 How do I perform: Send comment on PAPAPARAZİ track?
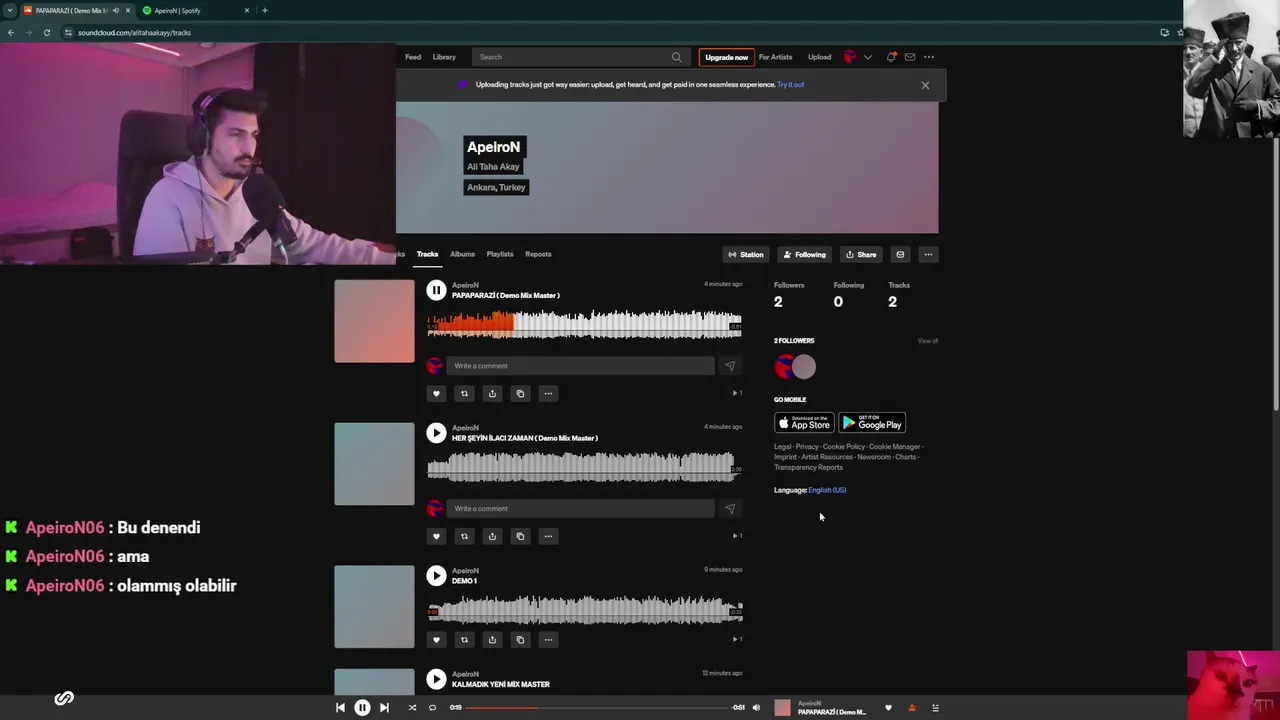[x=730, y=366]
